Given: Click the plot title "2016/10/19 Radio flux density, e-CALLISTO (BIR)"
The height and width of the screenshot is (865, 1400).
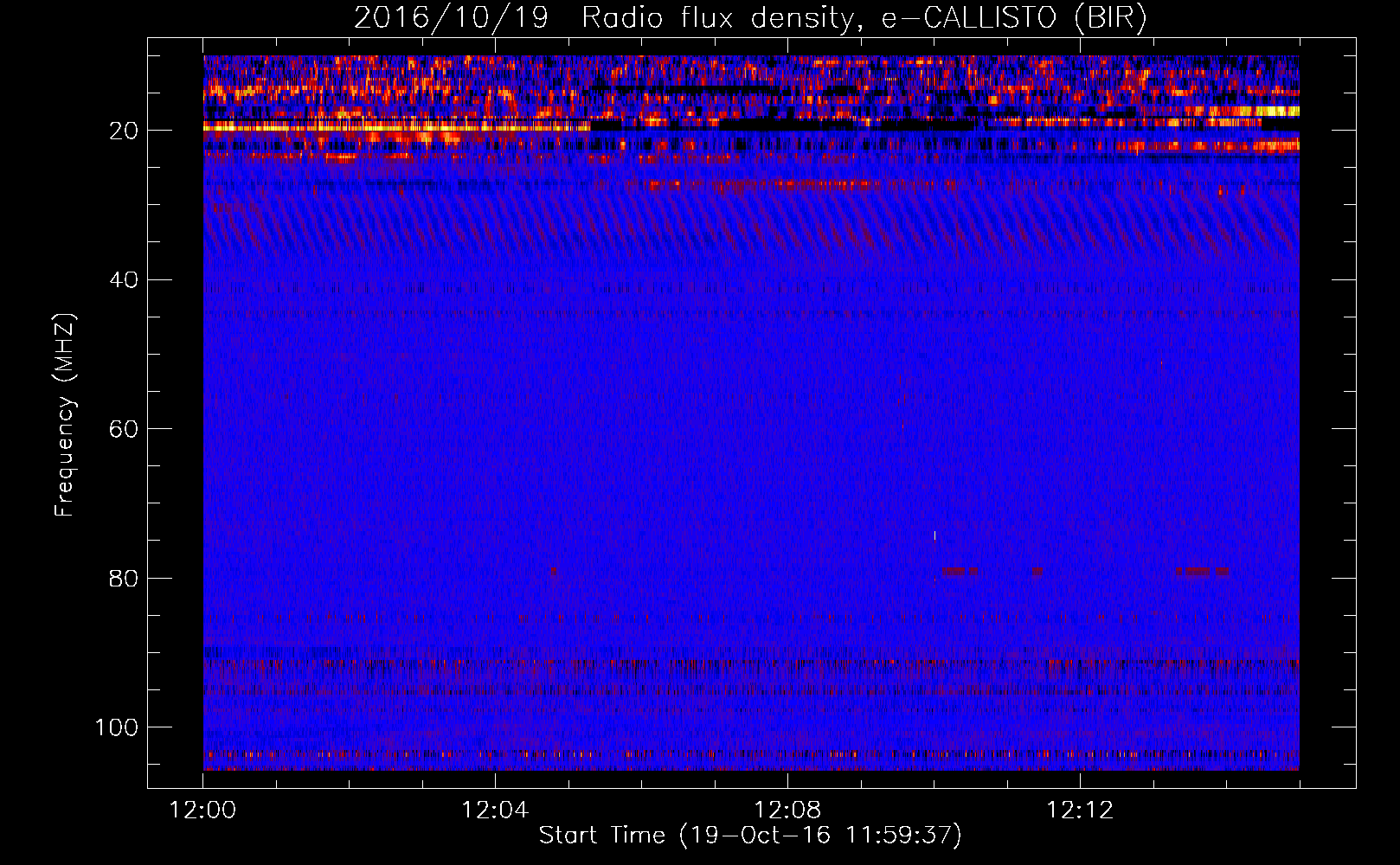Looking at the screenshot, I should coord(750,17).
